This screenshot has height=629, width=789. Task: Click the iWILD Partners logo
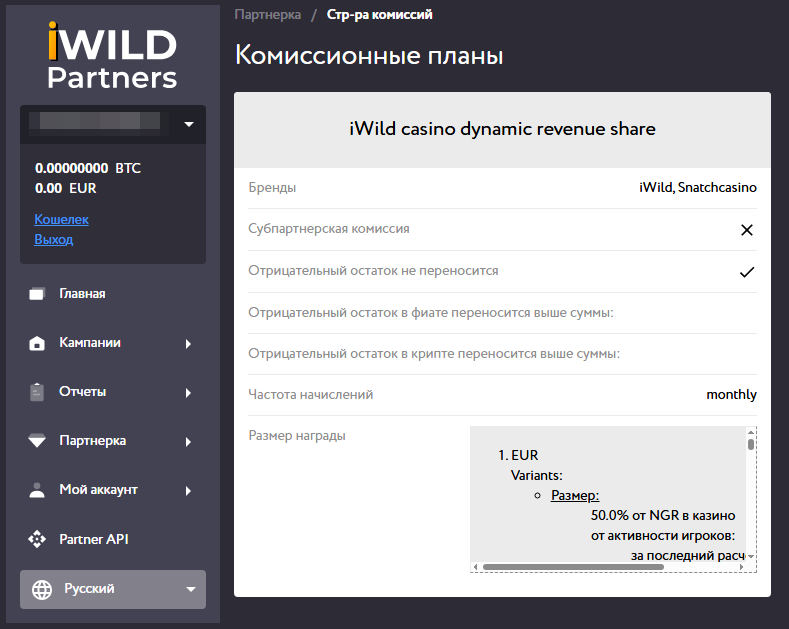pos(112,55)
